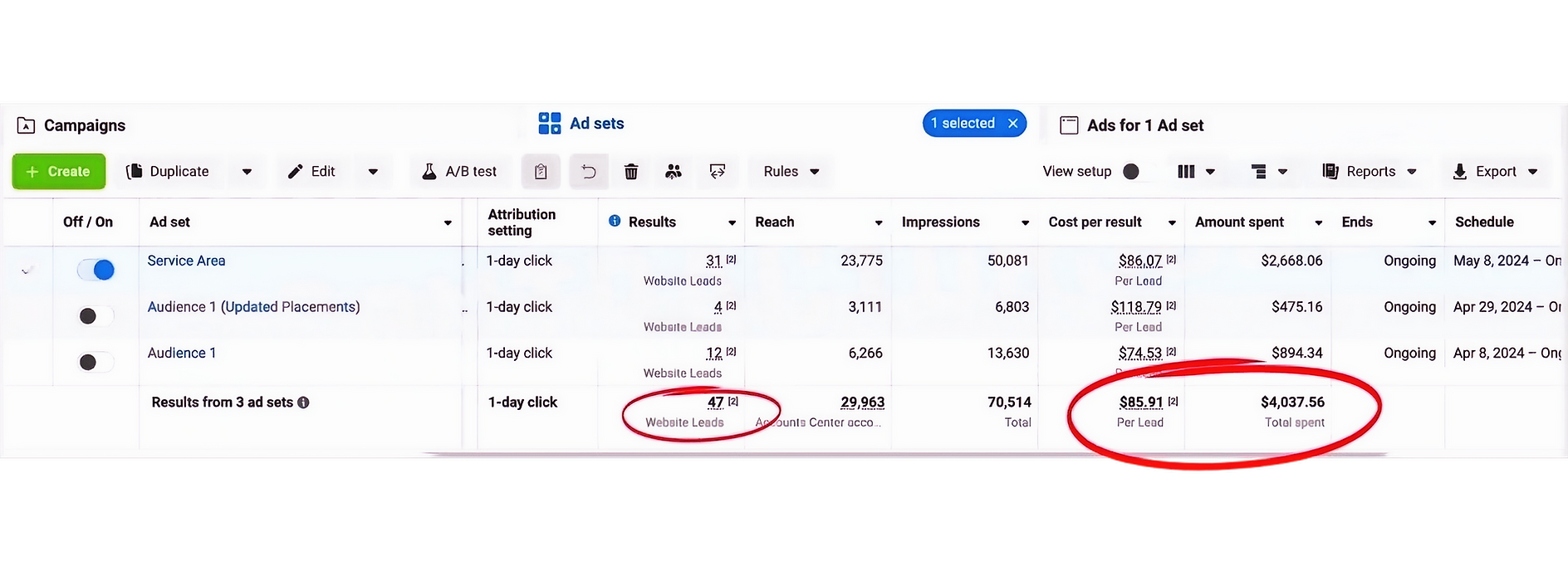Click the Attribution setting column header

click(522, 222)
